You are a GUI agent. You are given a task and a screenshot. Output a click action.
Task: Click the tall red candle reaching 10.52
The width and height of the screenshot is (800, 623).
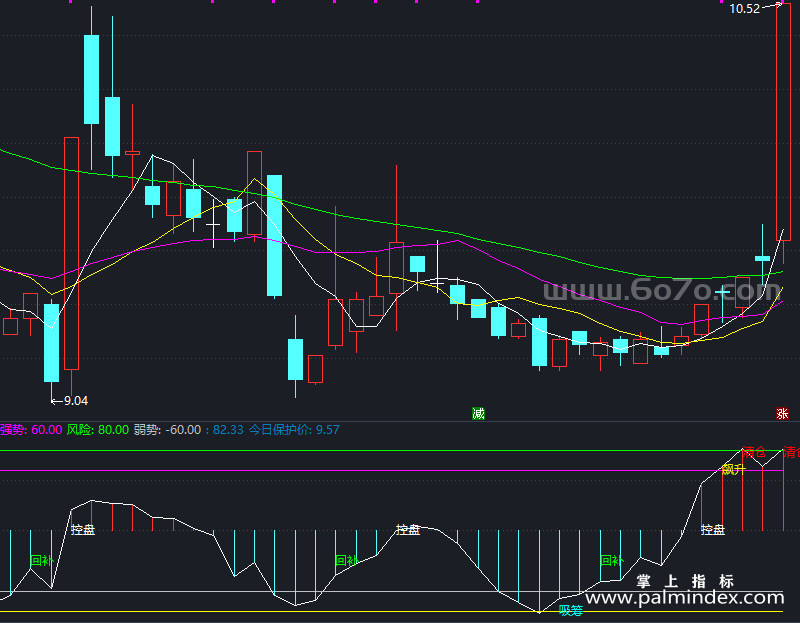click(783, 121)
